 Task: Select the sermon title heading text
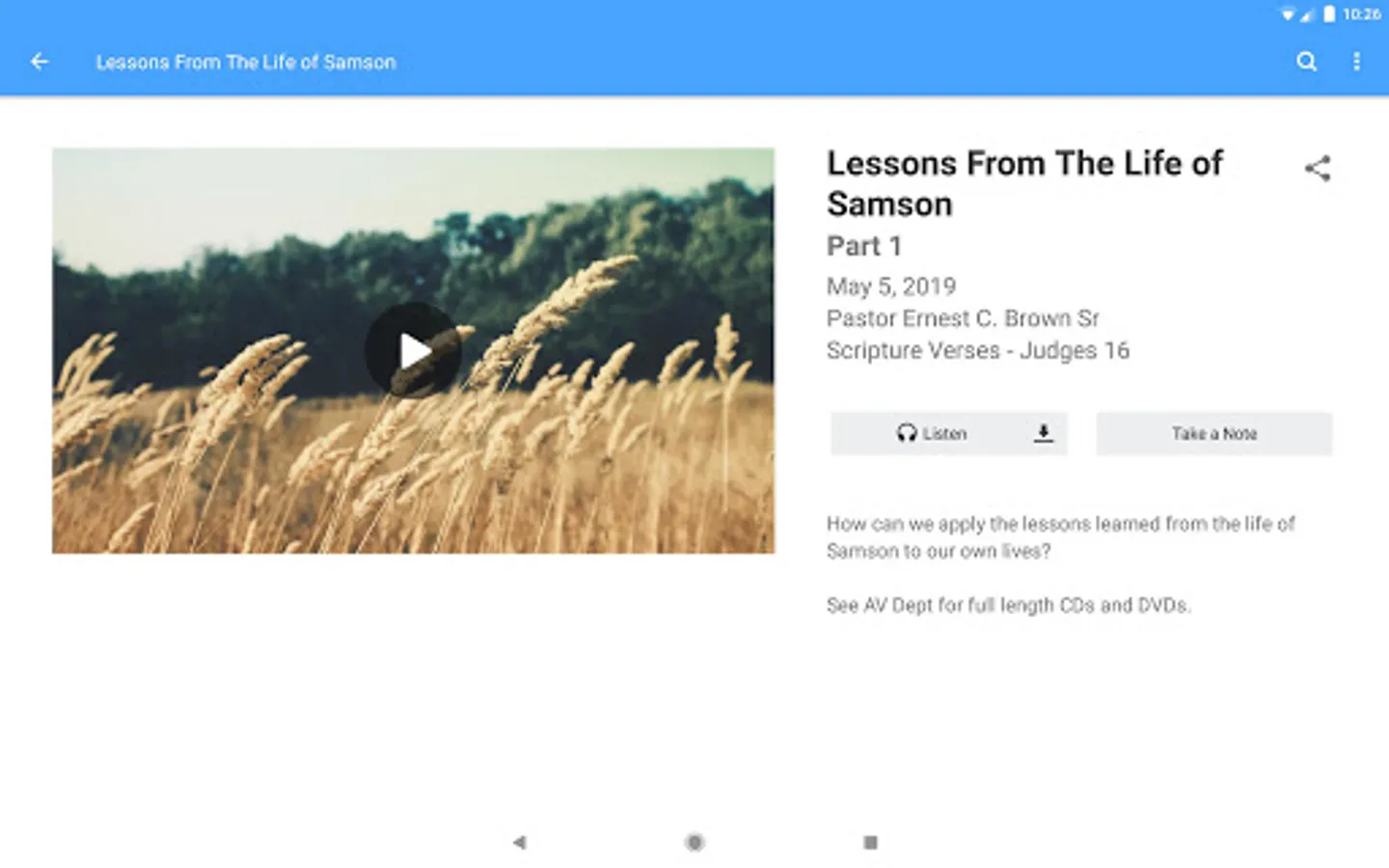(1024, 183)
